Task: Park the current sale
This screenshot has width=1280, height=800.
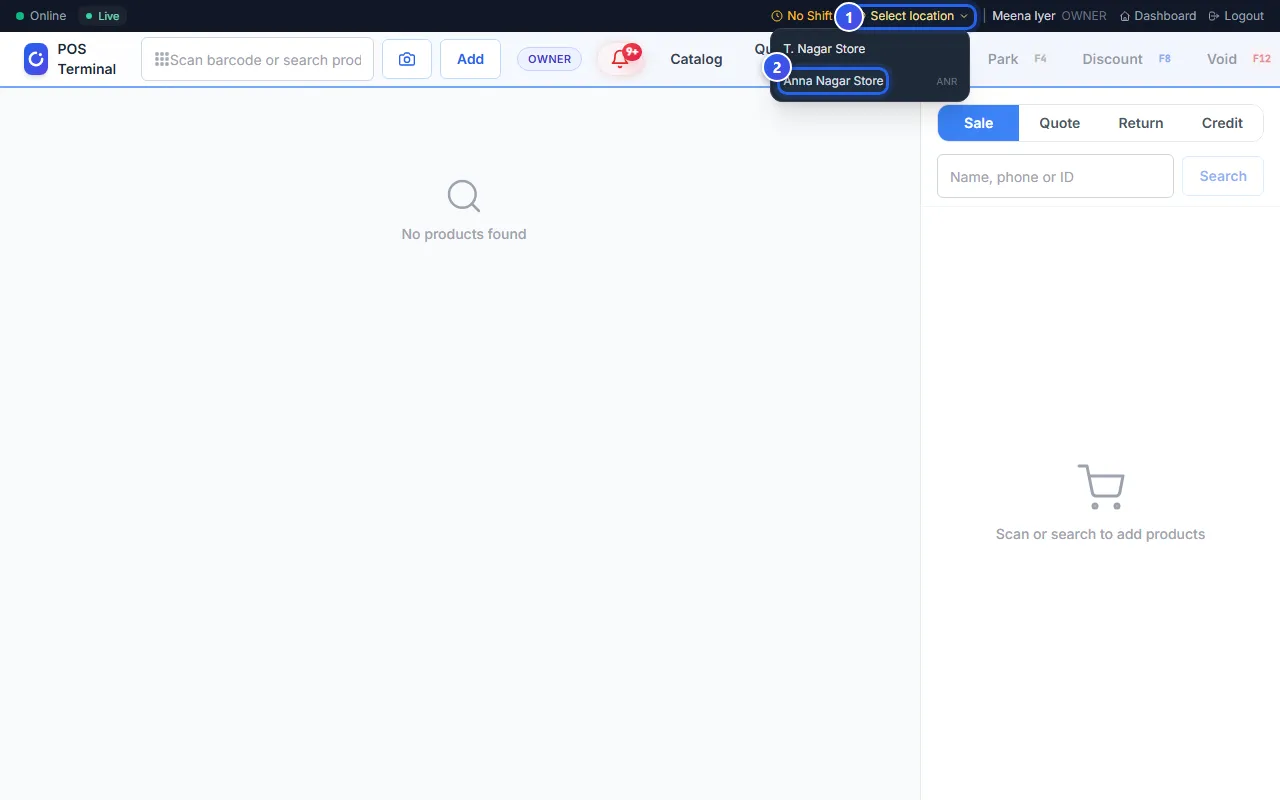Action: point(1017,59)
